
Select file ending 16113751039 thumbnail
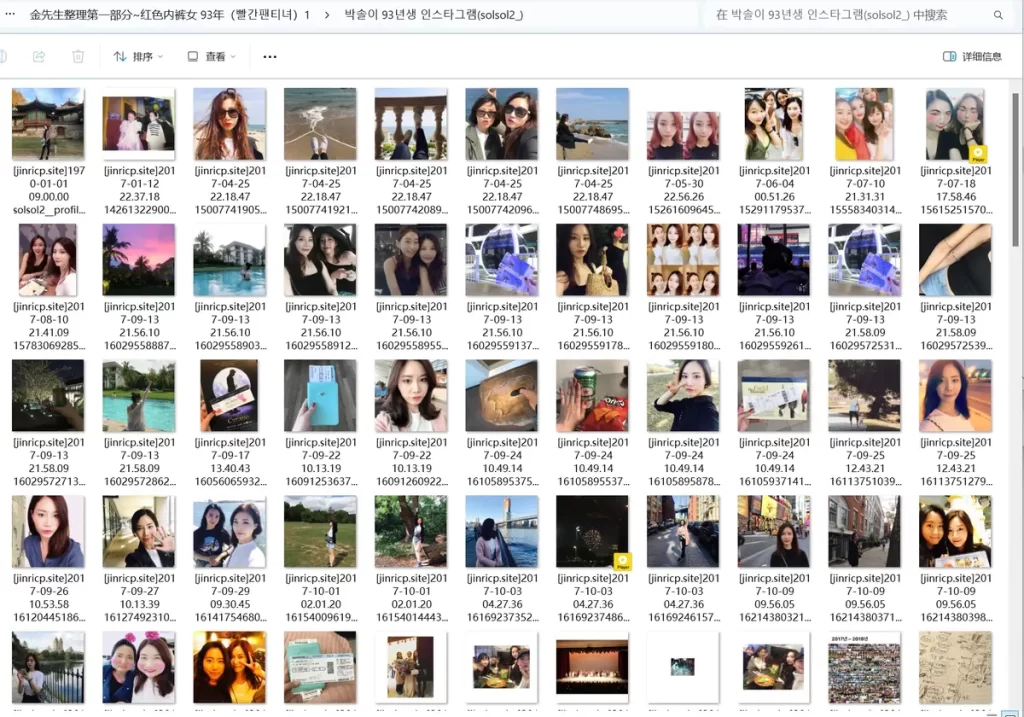864,396
